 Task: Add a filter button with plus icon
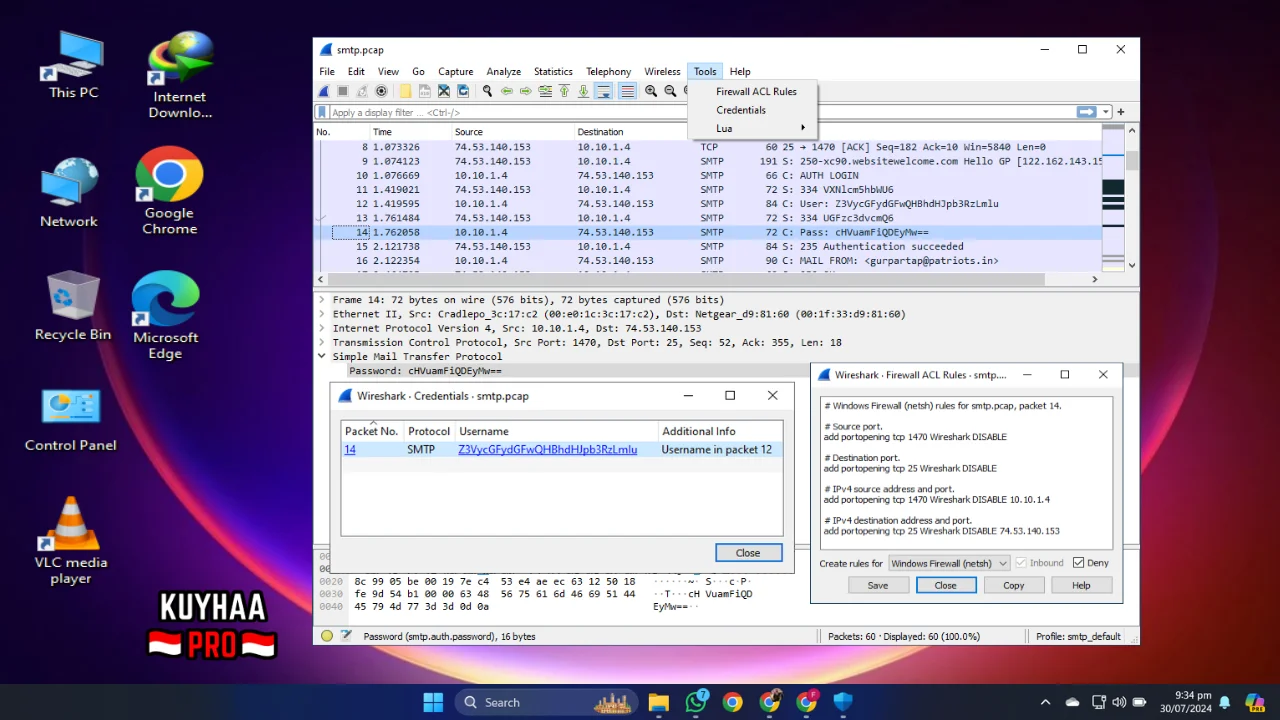pyautogui.click(x=1121, y=112)
